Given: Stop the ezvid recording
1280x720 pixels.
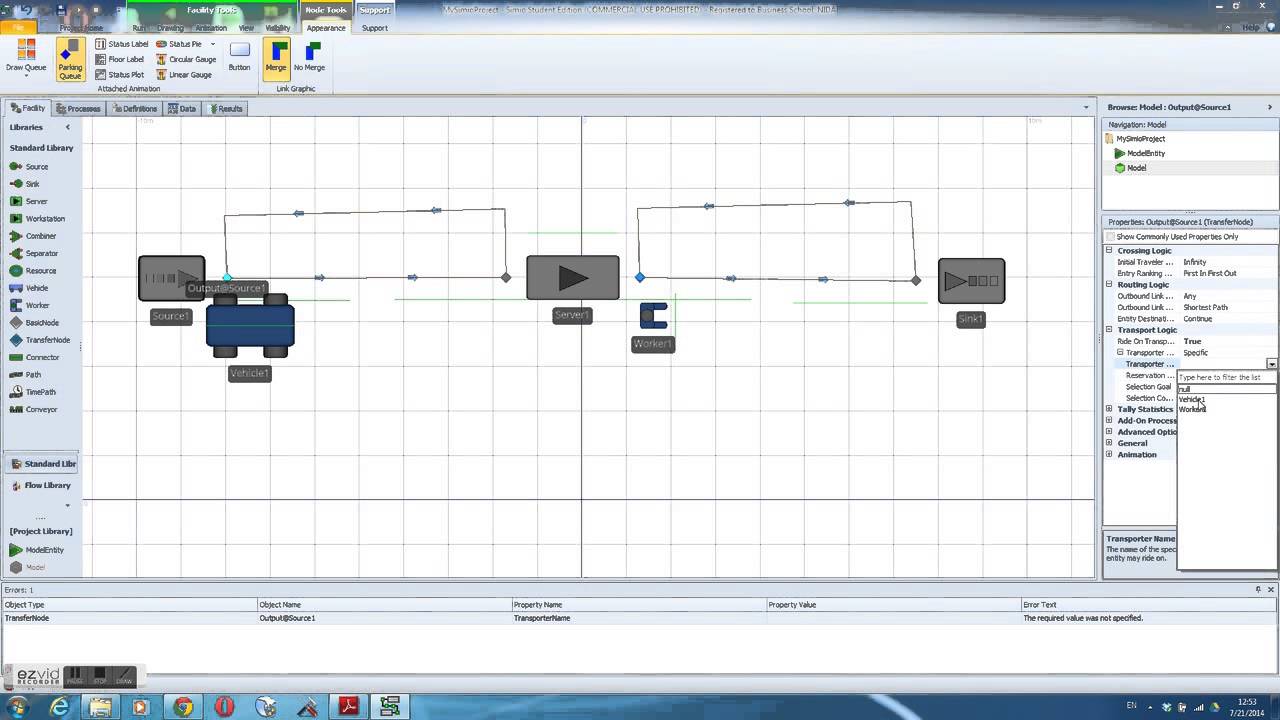Looking at the screenshot, I should (x=99, y=676).
